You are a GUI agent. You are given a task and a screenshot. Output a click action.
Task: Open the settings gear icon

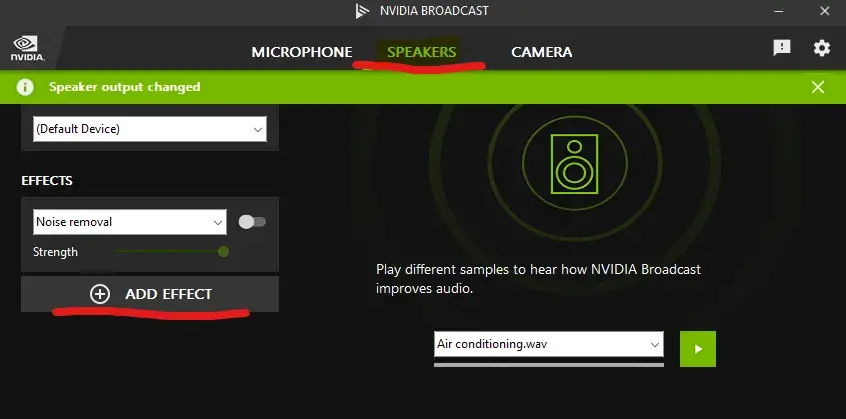click(821, 48)
